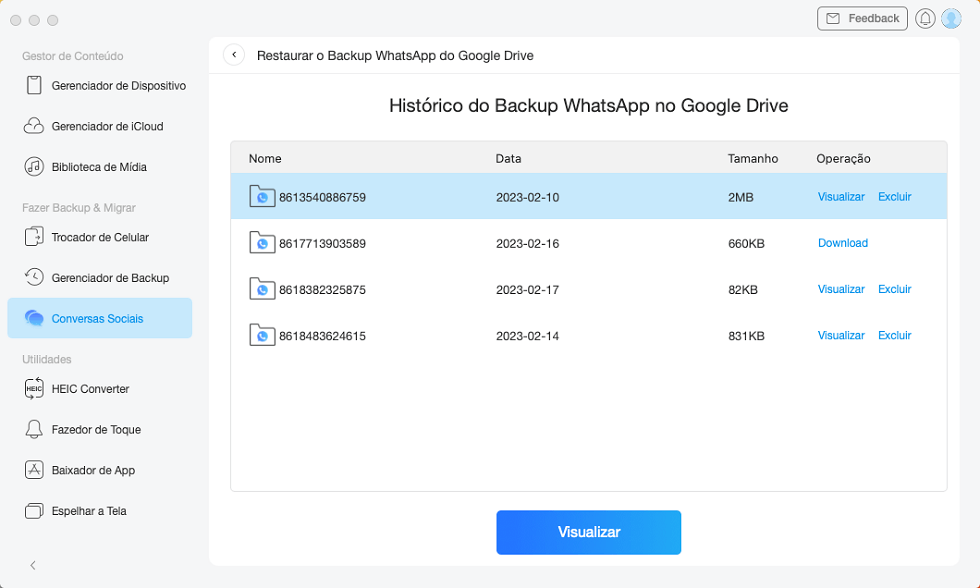980x588 pixels.
Task: Open Trocador de Celular section
Action: [x=100, y=237]
